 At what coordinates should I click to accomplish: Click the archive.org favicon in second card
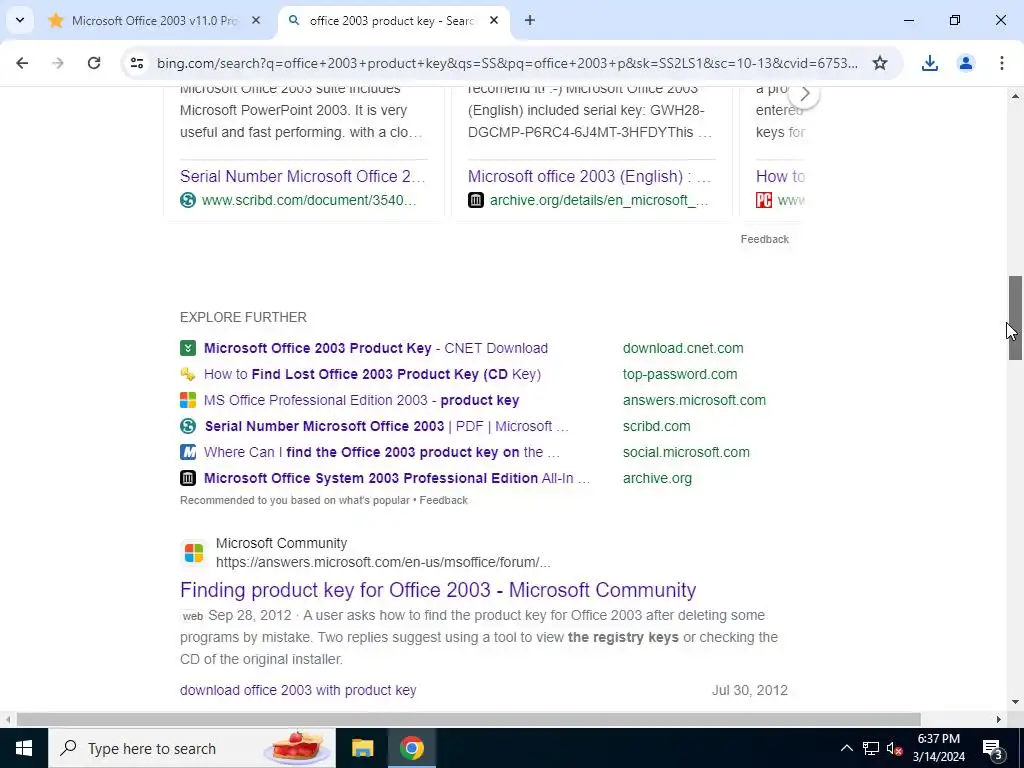click(475, 200)
